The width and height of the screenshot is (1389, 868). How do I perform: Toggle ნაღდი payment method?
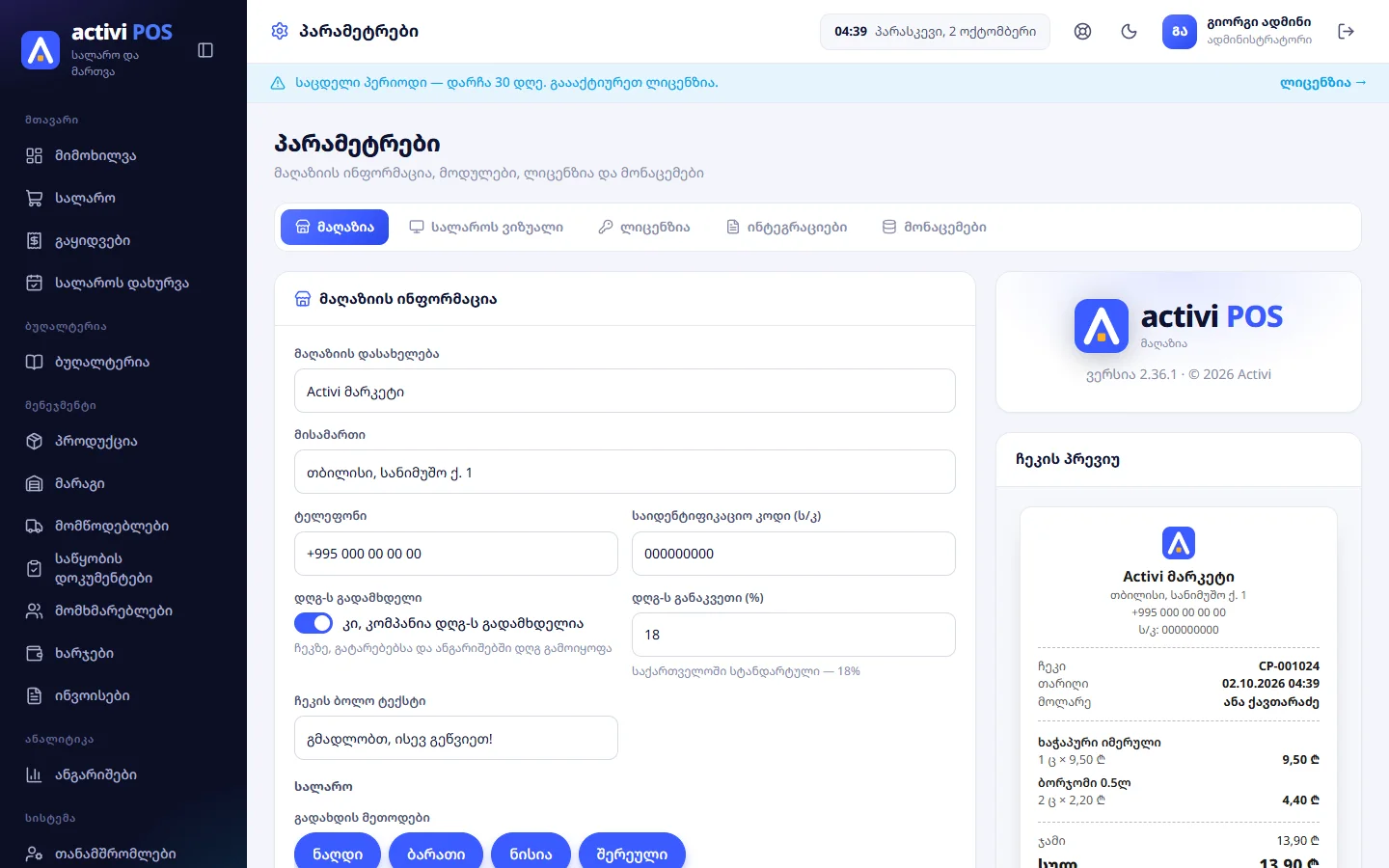338,854
